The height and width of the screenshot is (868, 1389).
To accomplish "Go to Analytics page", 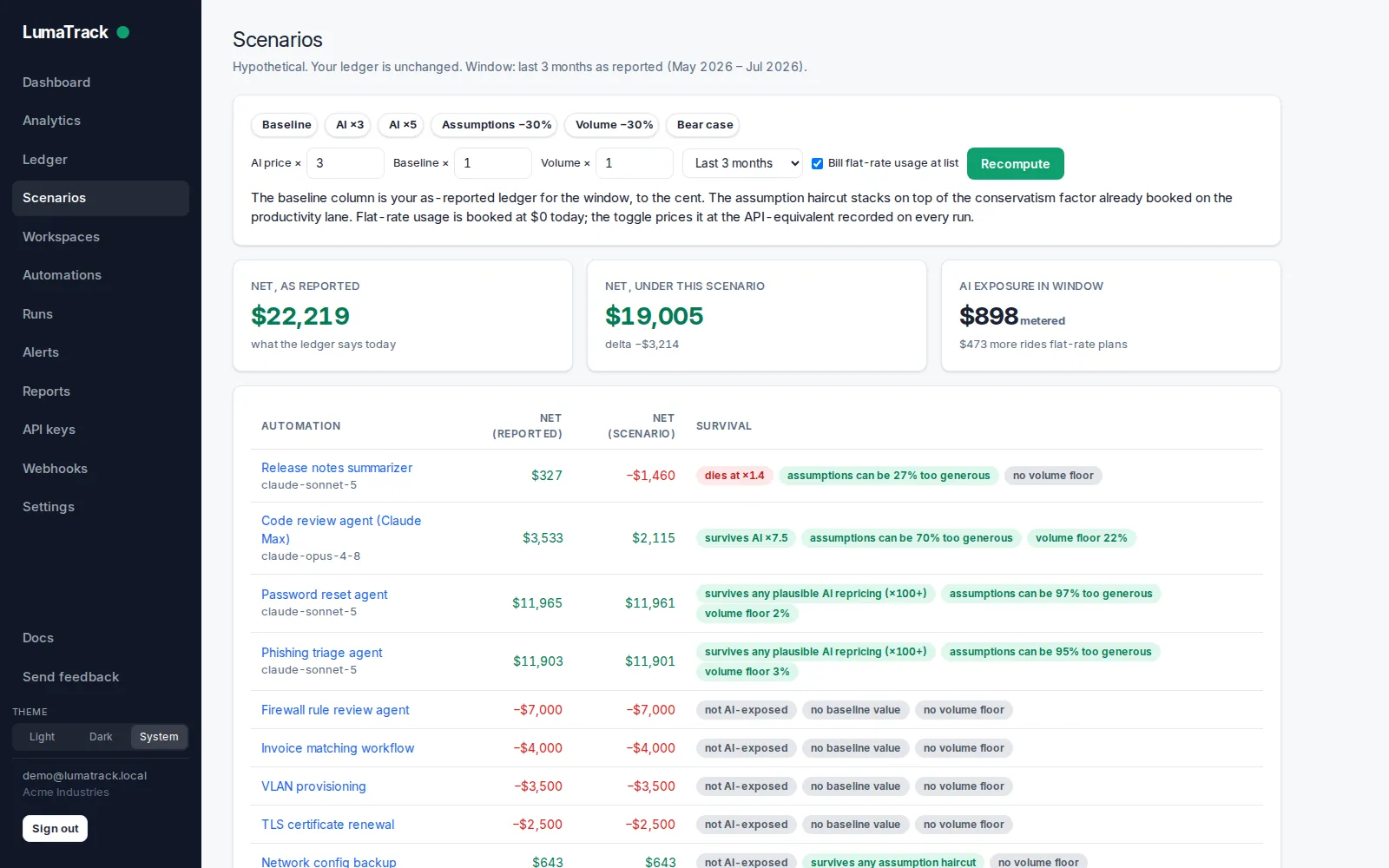I will [x=101, y=121].
